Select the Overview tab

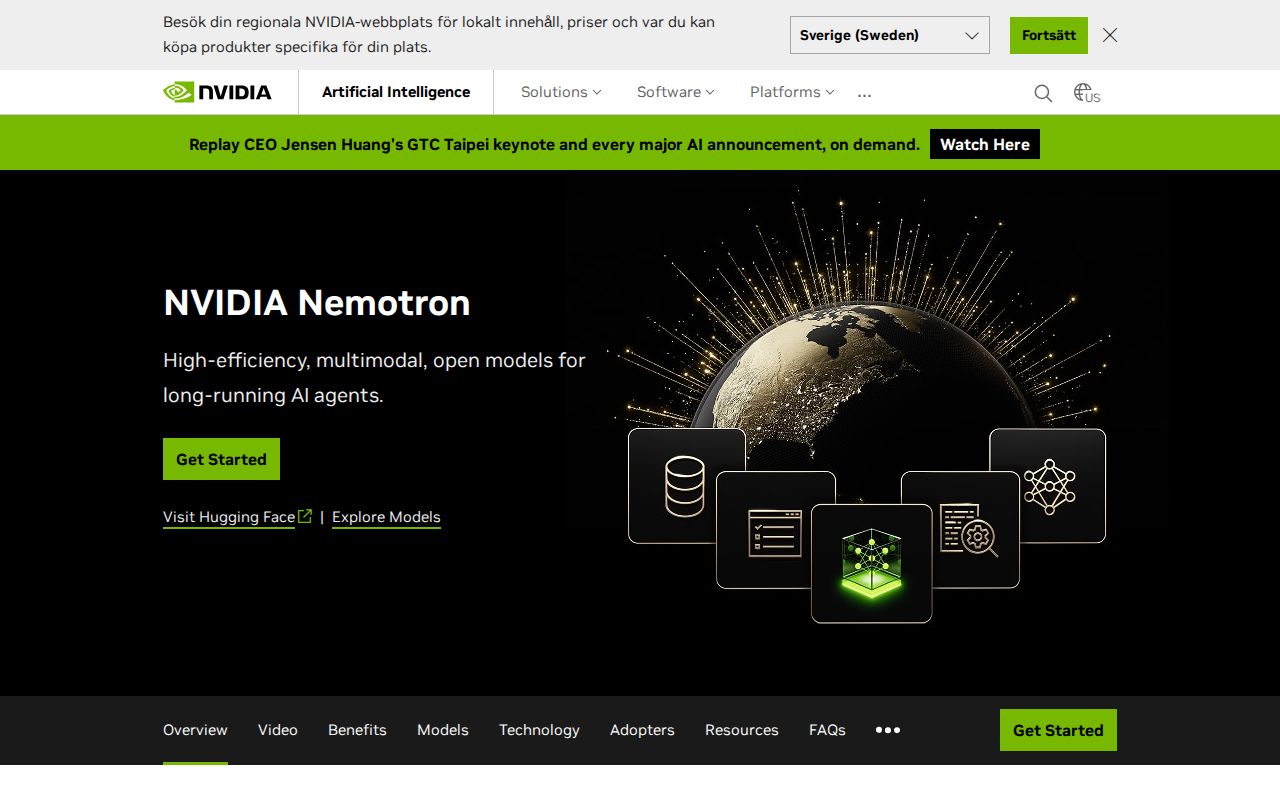(195, 730)
